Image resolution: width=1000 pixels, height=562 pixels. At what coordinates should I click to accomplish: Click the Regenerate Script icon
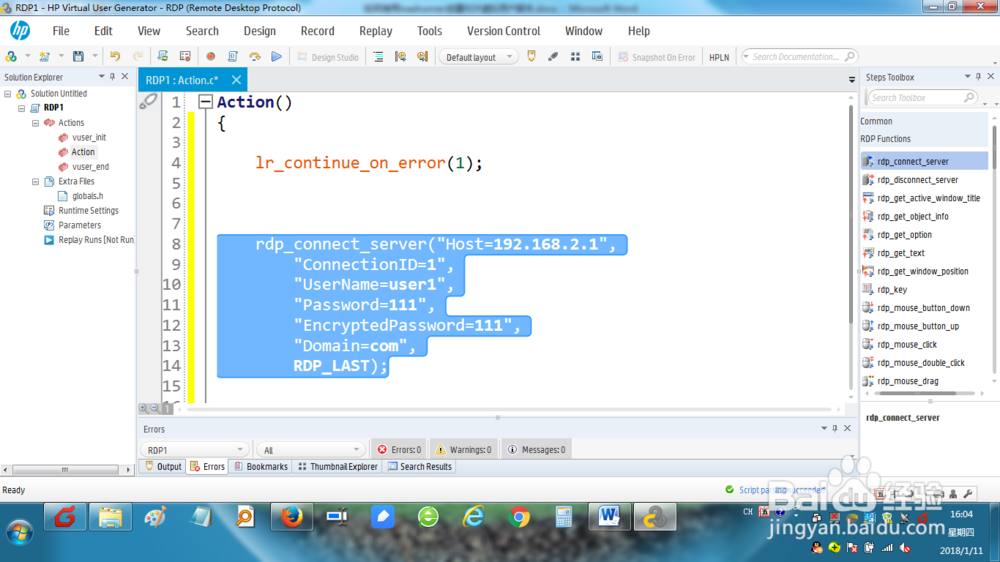(x=163, y=57)
